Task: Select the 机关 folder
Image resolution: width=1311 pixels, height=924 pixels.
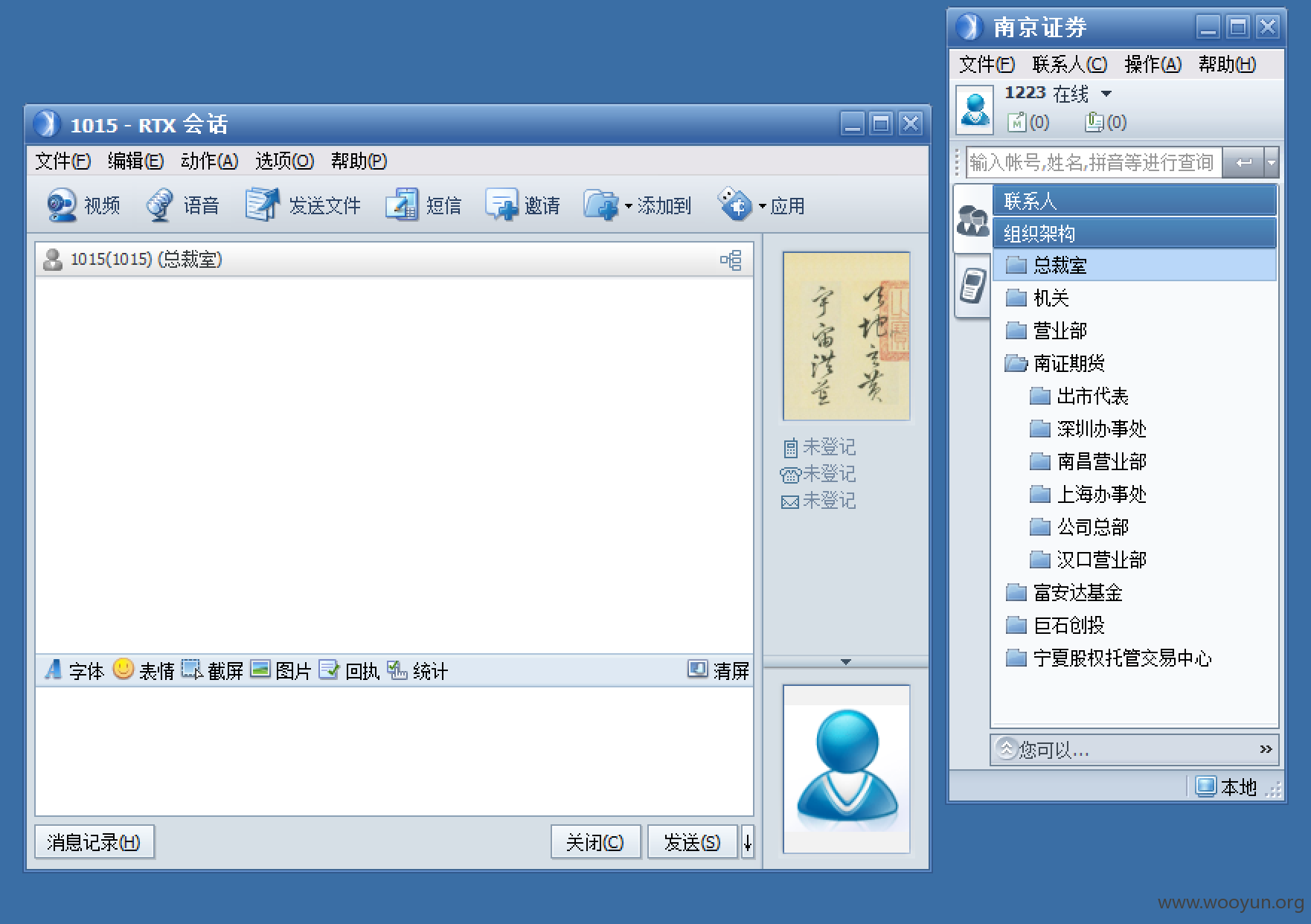Action: (1037, 298)
